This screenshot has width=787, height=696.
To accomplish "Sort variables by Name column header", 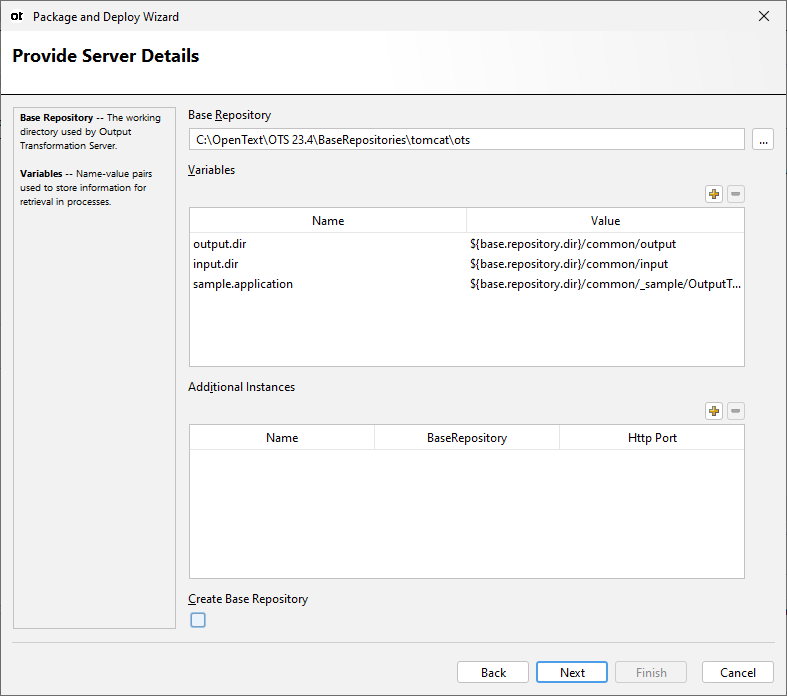I will (328, 221).
